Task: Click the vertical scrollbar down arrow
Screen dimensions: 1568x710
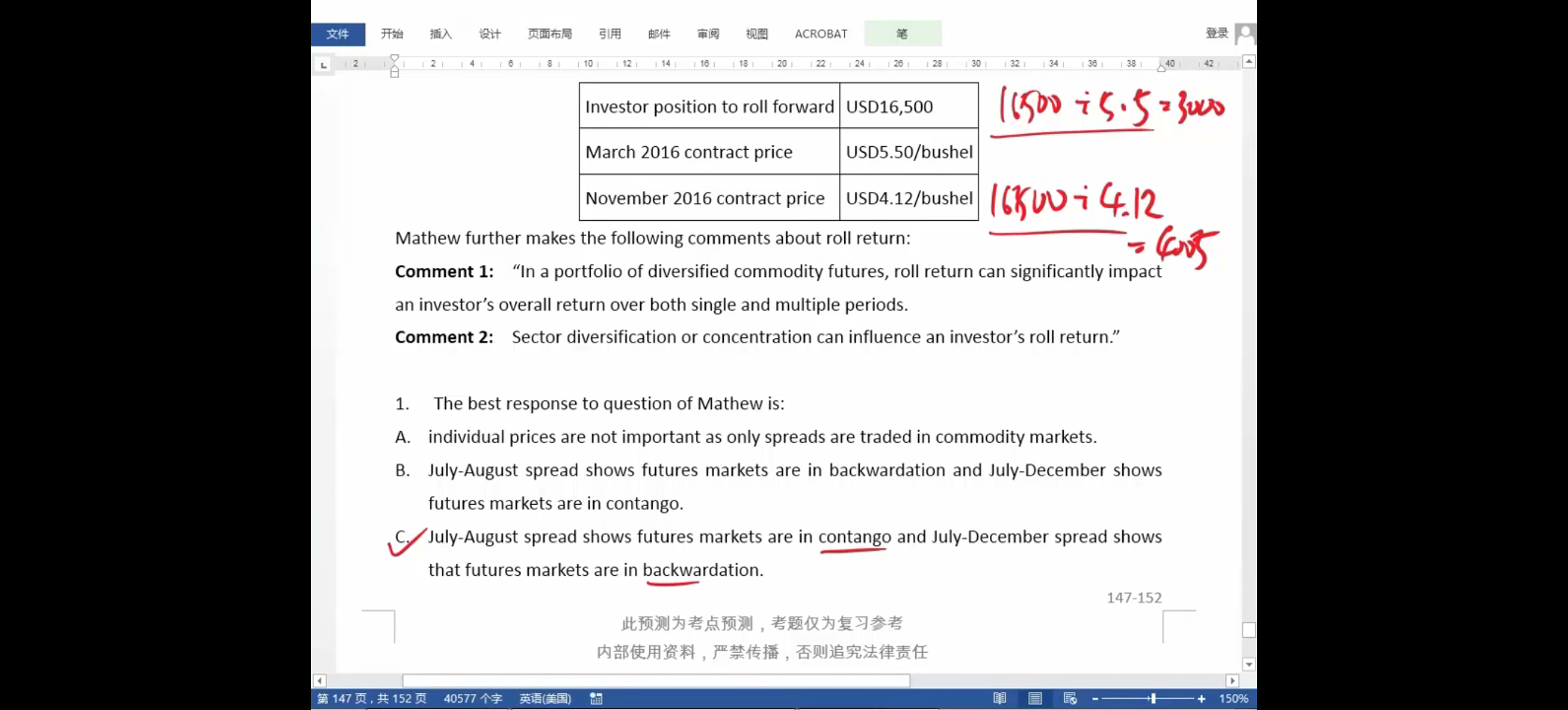Action: point(1249,664)
